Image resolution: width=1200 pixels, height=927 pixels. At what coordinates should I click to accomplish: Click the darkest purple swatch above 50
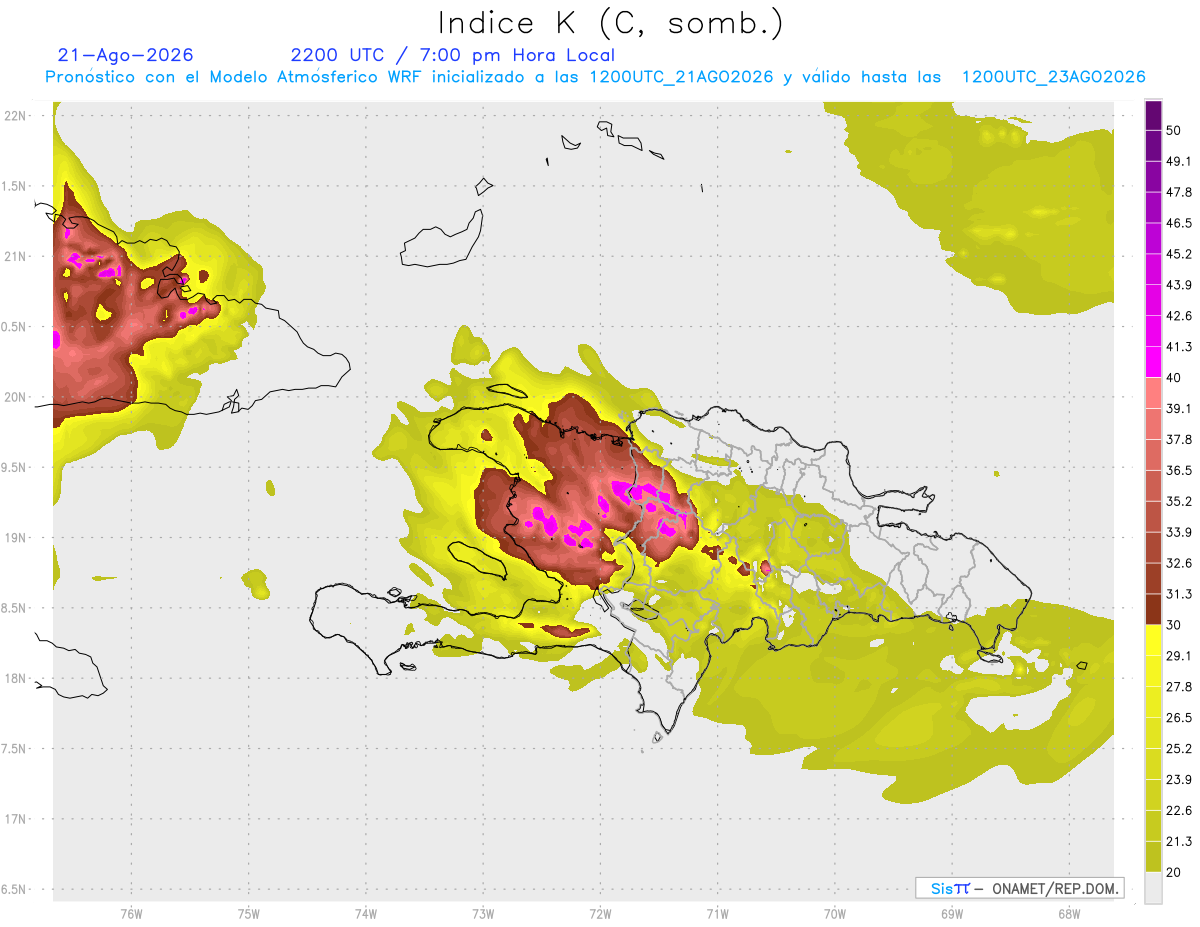coord(1153,115)
